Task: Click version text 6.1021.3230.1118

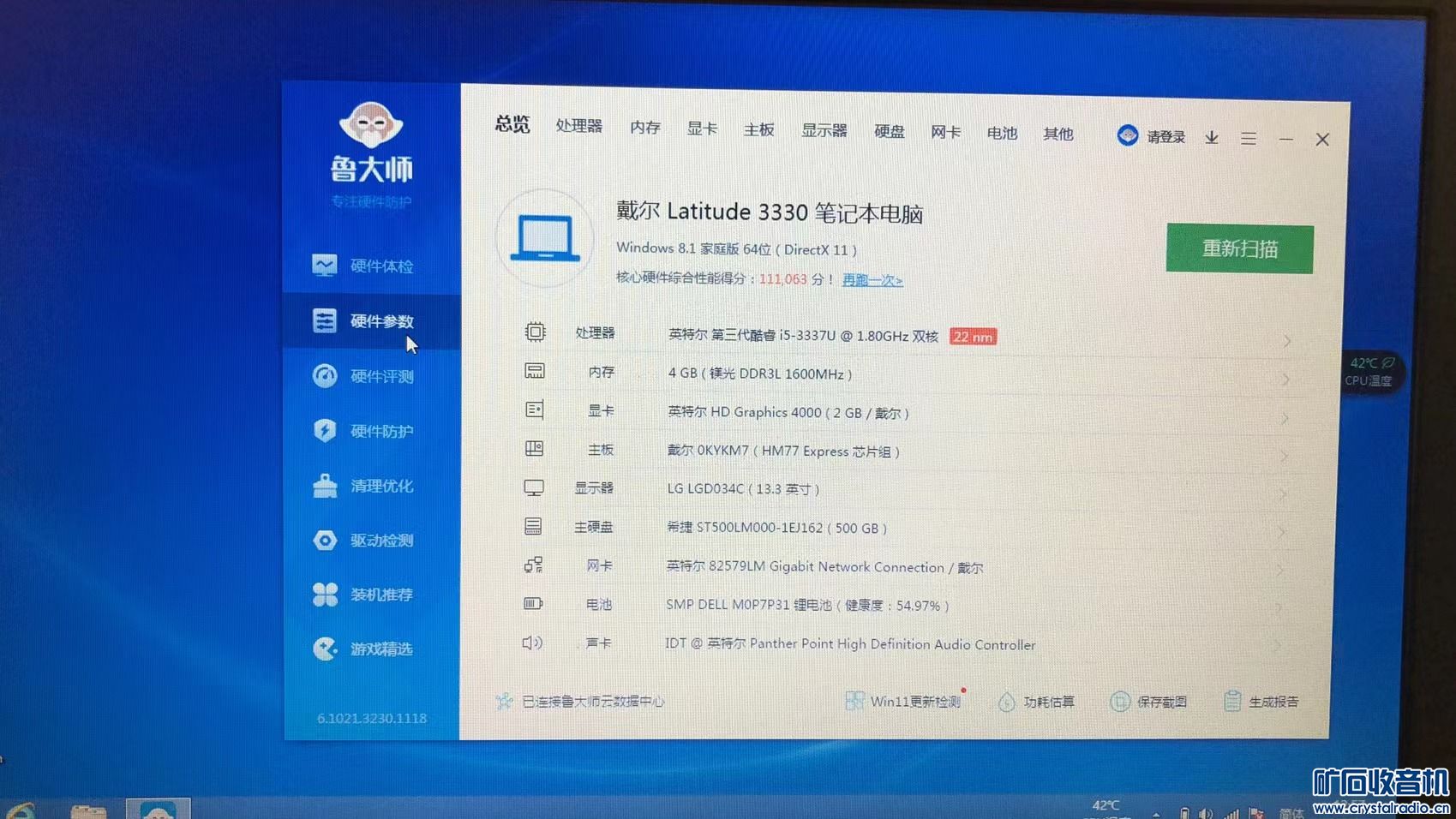Action: click(x=372, y=718)
